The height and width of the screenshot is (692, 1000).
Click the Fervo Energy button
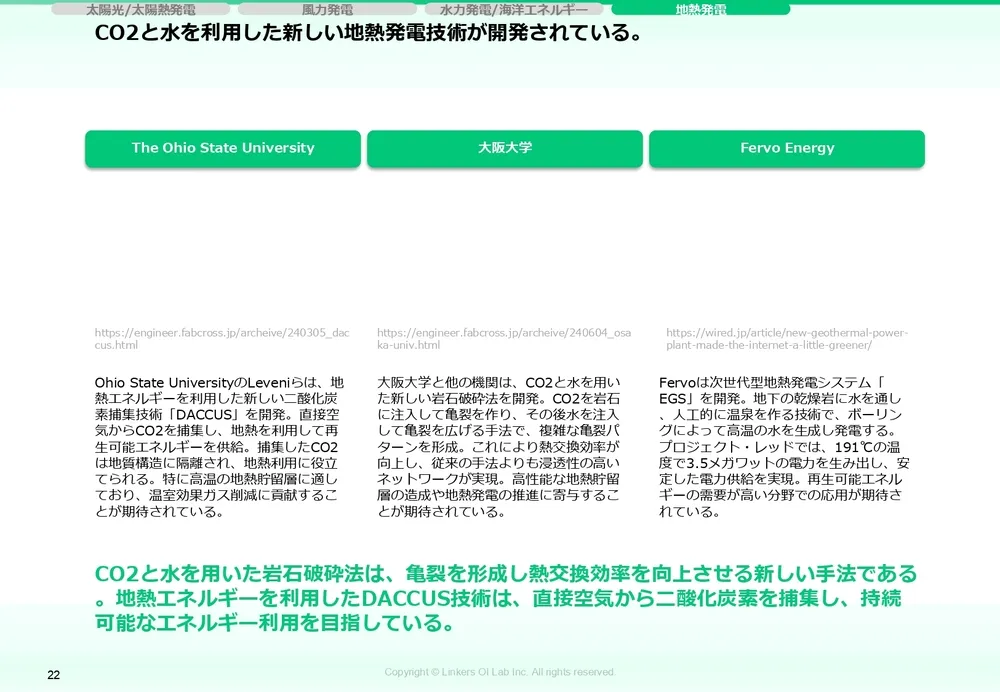point(787,148)
